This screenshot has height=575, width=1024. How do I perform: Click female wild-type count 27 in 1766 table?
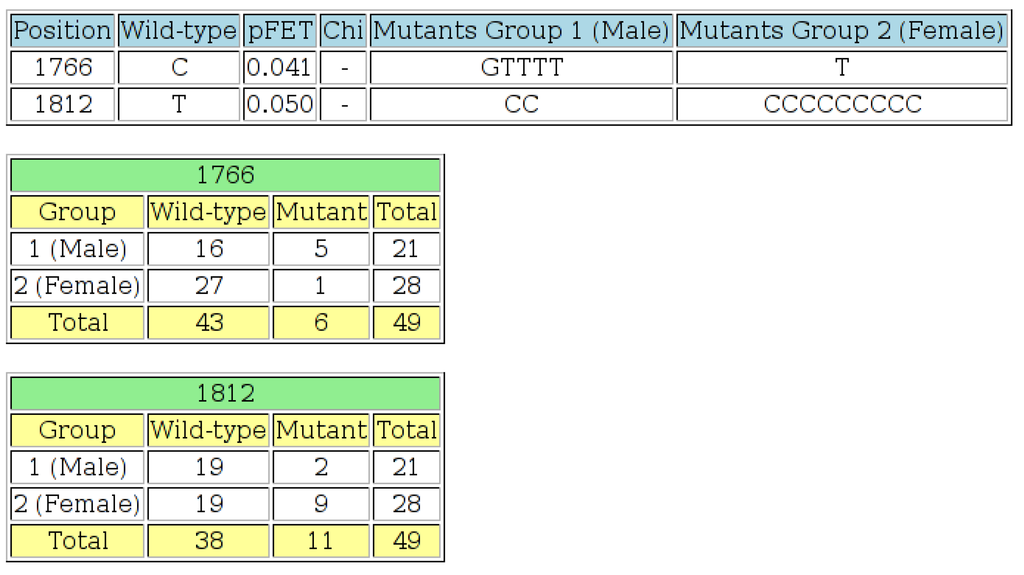[208, 285]
